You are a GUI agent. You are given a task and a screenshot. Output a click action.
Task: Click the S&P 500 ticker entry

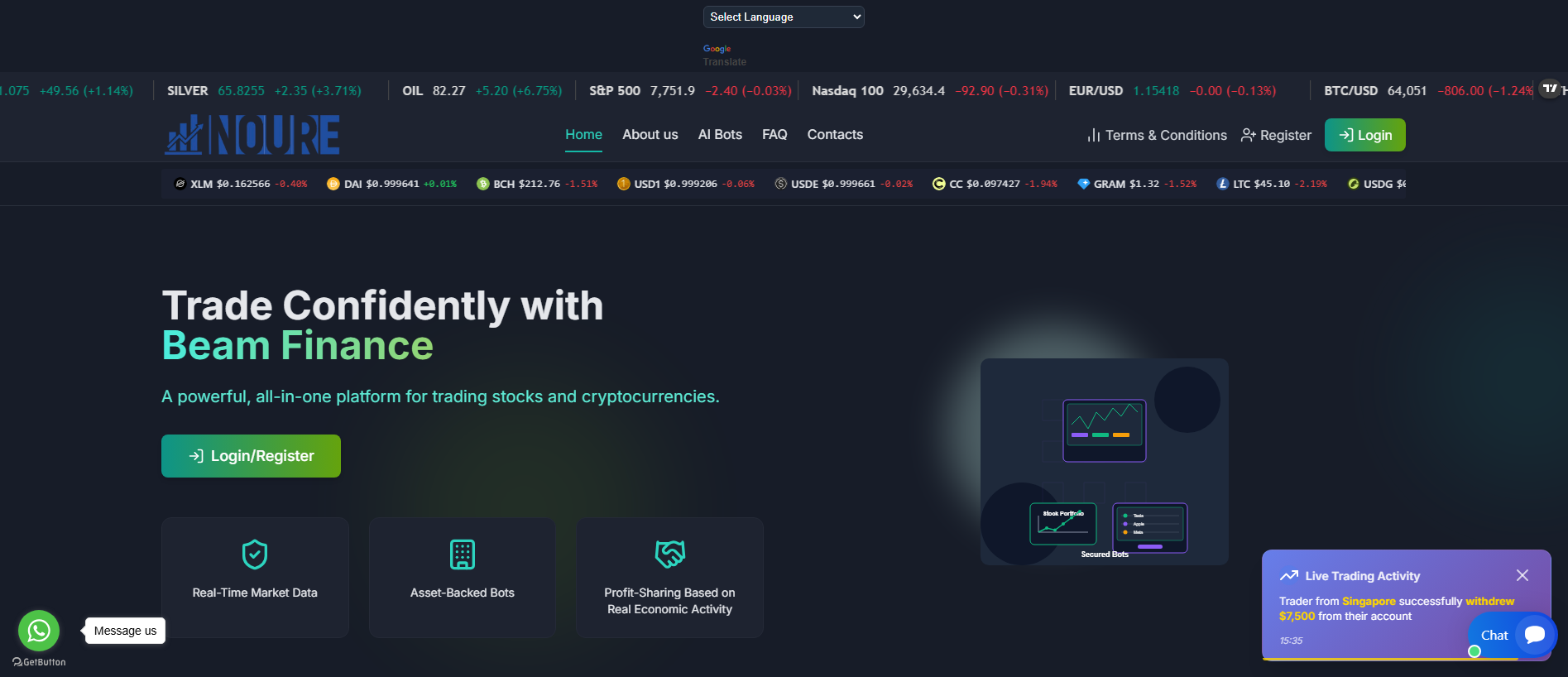690,91
